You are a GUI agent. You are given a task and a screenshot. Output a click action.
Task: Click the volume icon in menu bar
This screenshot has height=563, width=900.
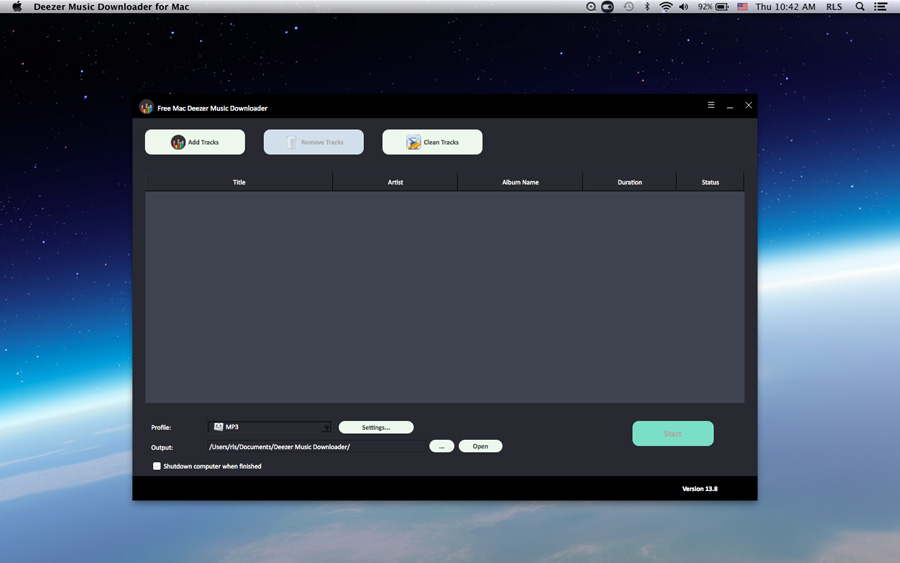click(684, 7)
